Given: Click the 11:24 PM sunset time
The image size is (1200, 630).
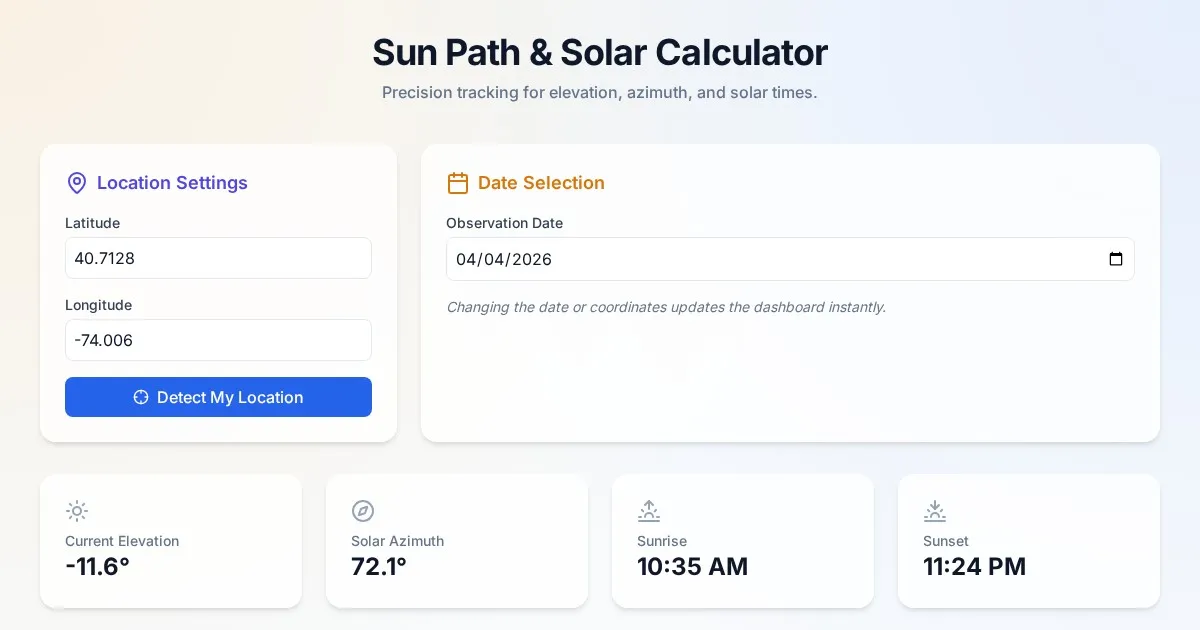Looking at the screenshot, I should tap(974, 566).
